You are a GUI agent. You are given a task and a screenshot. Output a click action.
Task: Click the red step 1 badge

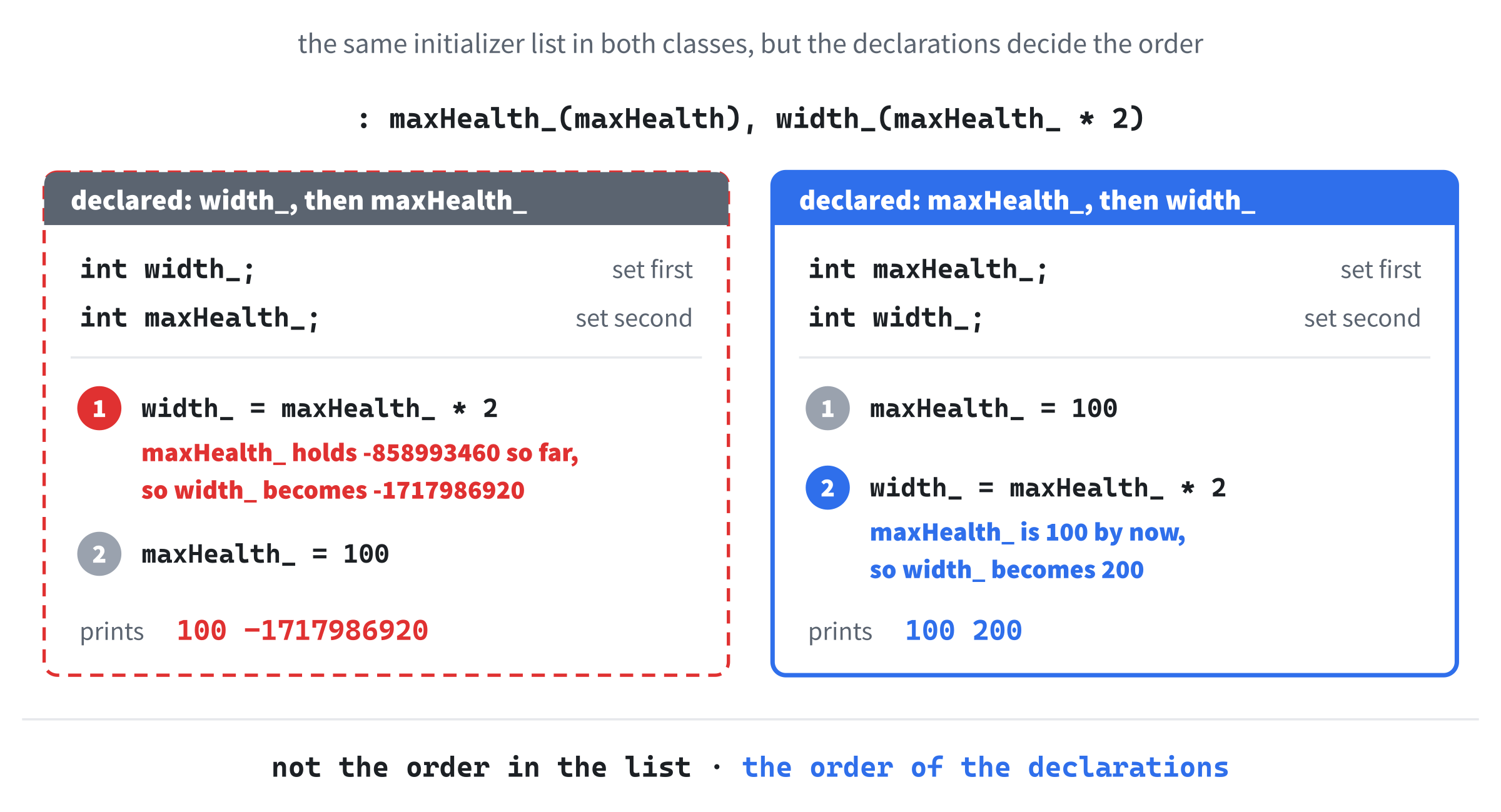(x=99, y=408)
